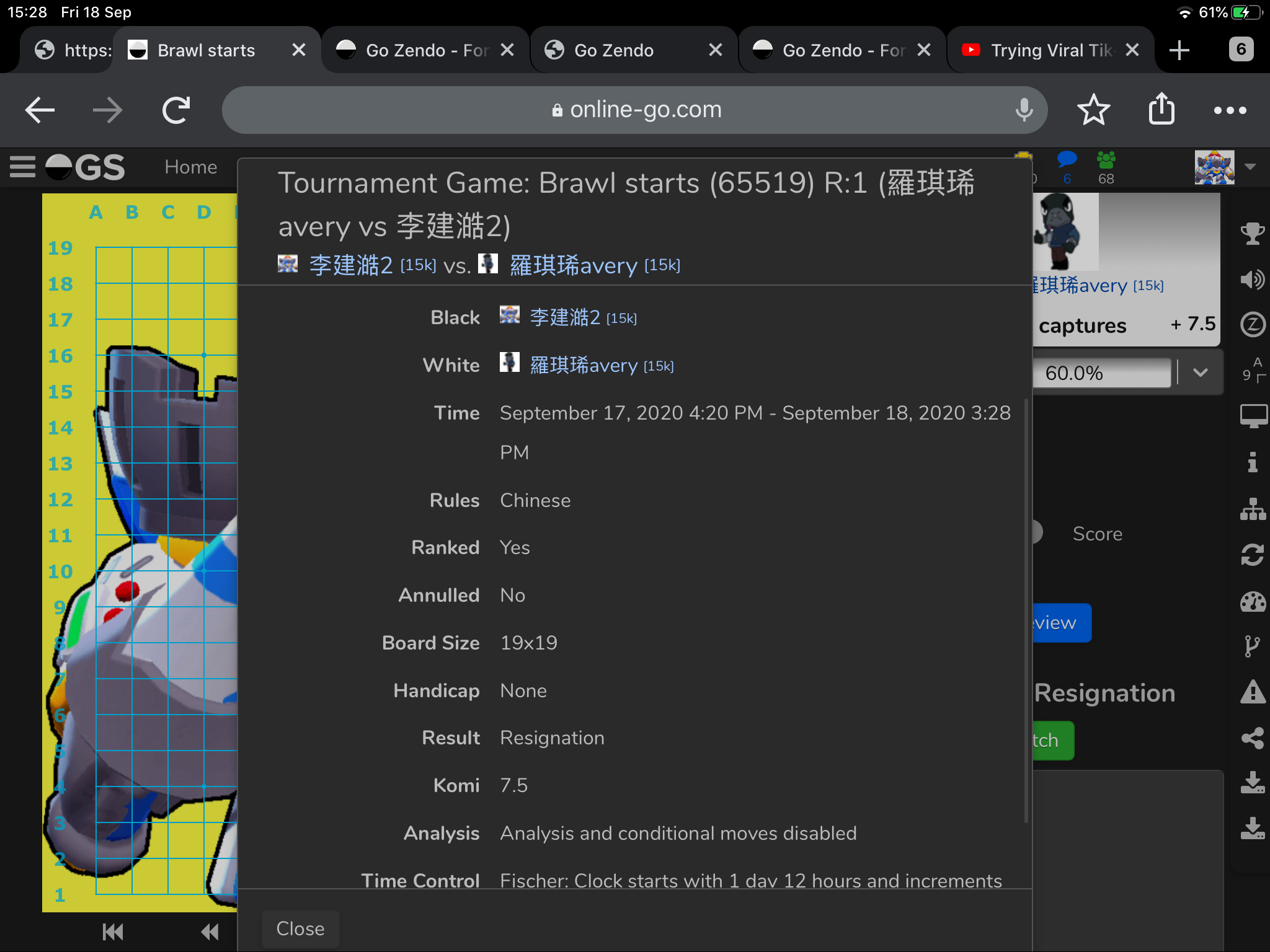Open the tournament trophy icon
This screenshot has height=952, width=1270.
[x=1252, y=233]
